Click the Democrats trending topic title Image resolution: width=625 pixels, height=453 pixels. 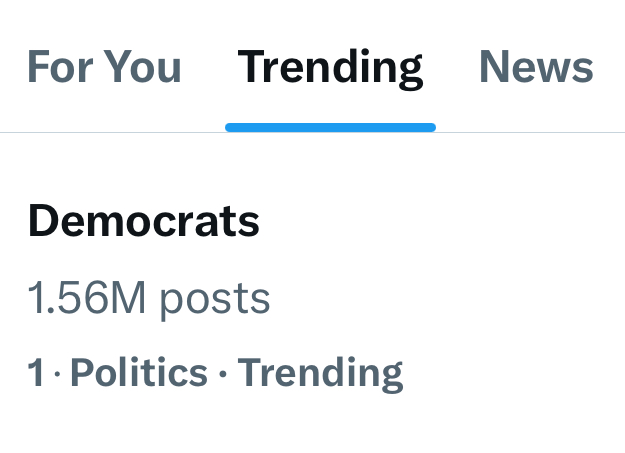143,221
